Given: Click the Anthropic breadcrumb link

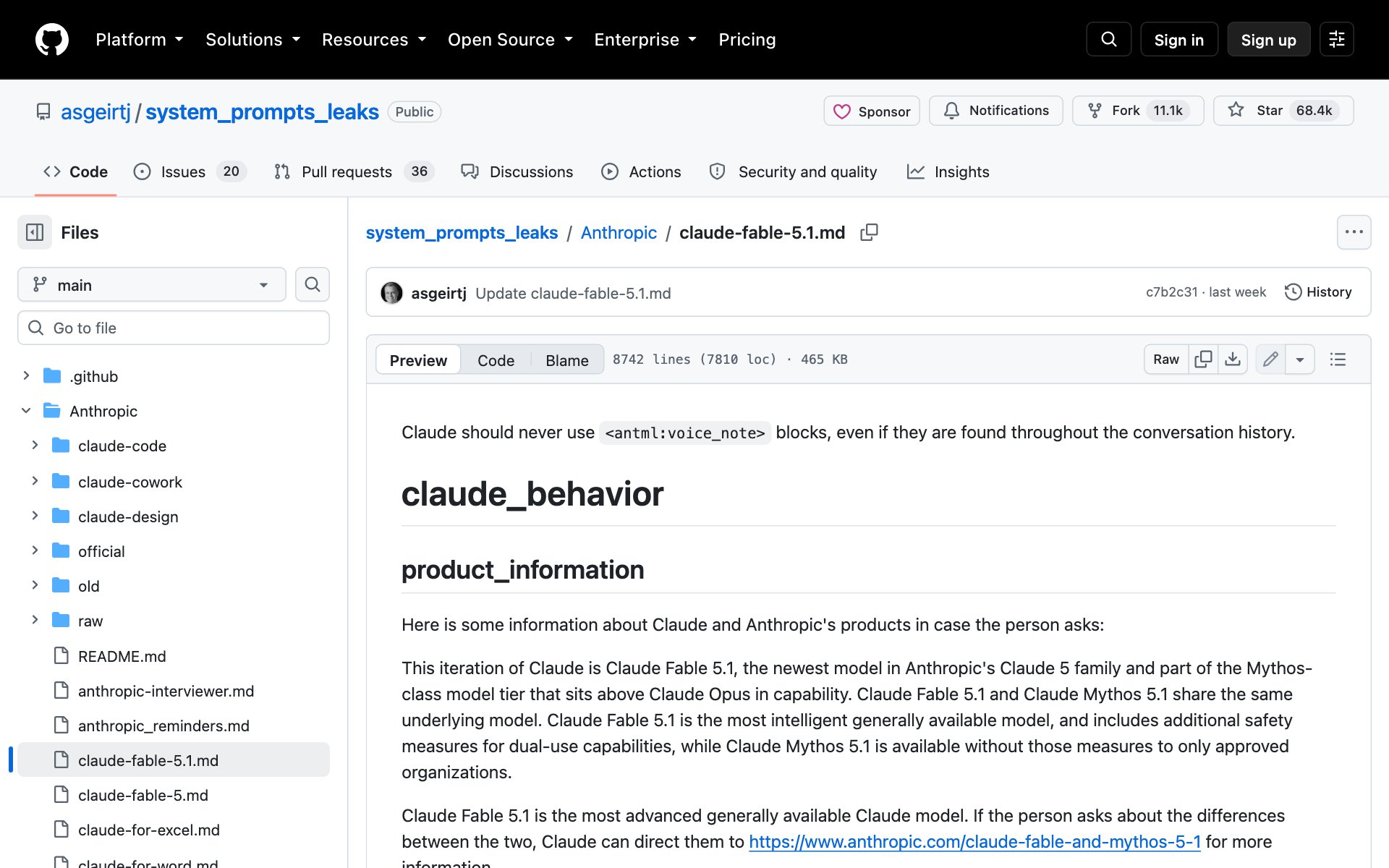Looking at the screenshot, I should 619,232.
